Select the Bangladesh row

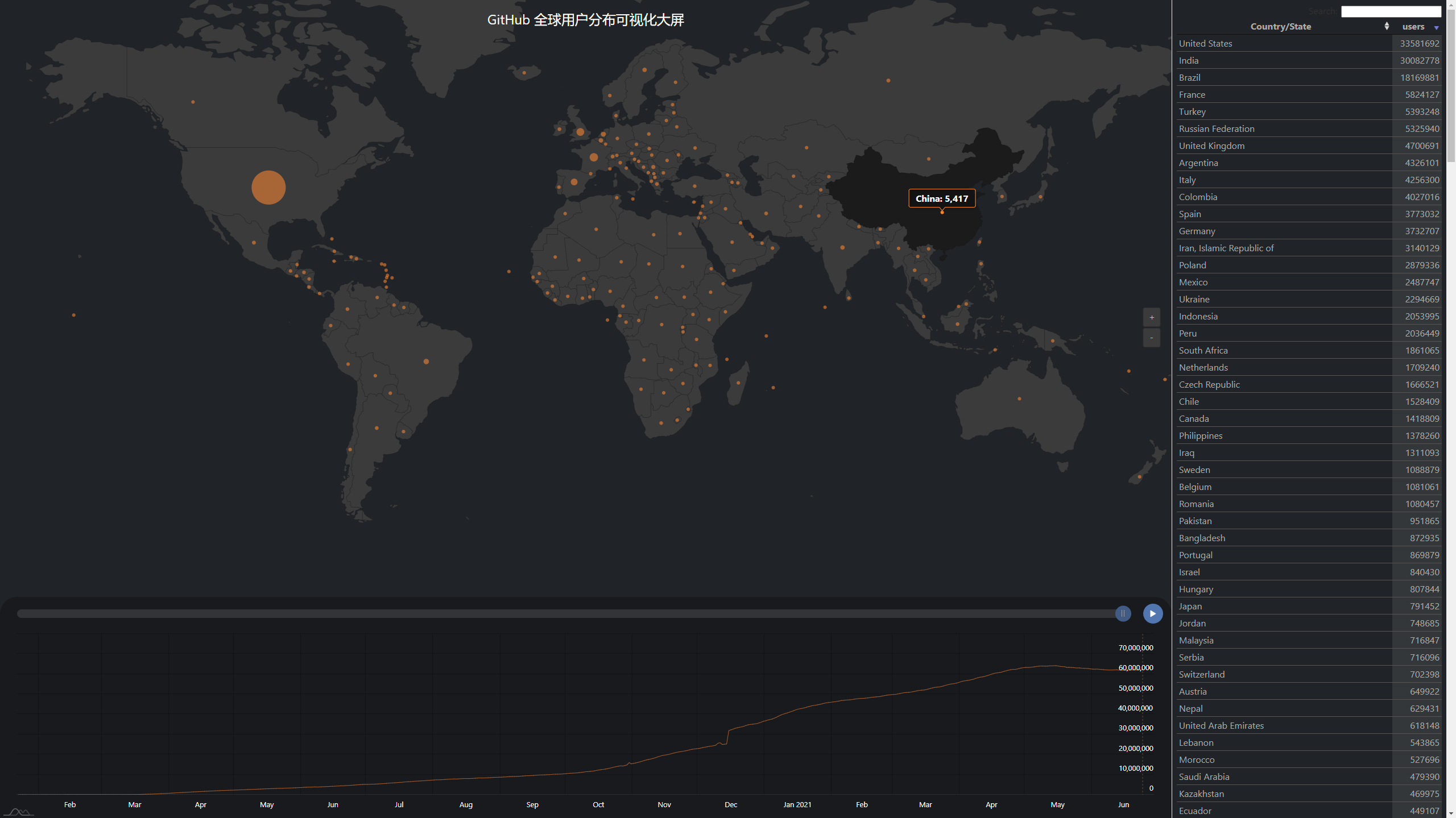pos(1309,538)
